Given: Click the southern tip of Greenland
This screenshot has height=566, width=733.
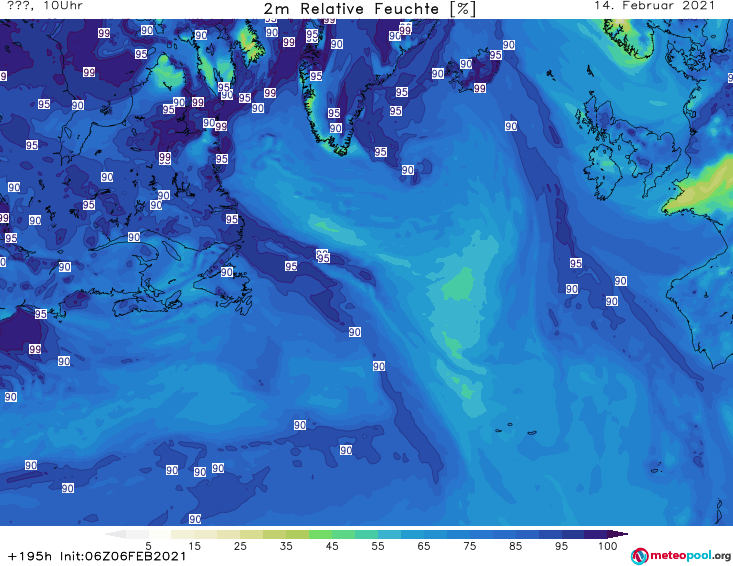Looking at the screenshot, I should click(x=341, y=150).
